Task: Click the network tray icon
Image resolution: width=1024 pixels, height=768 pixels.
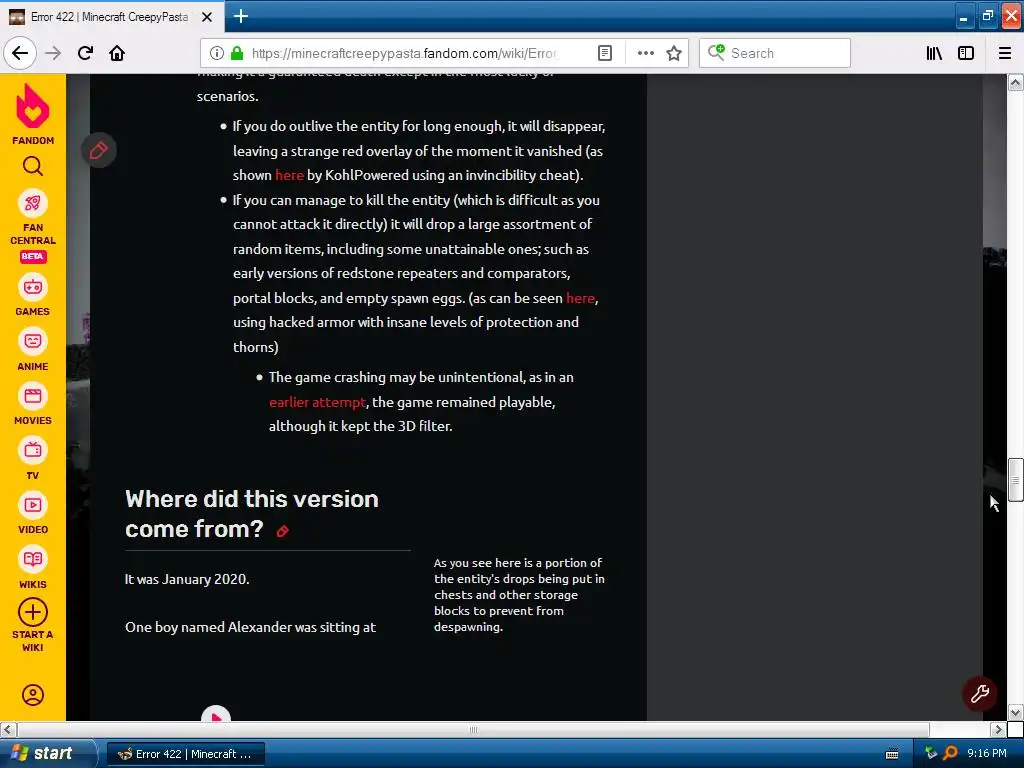Action: click(x=931, y=754)
